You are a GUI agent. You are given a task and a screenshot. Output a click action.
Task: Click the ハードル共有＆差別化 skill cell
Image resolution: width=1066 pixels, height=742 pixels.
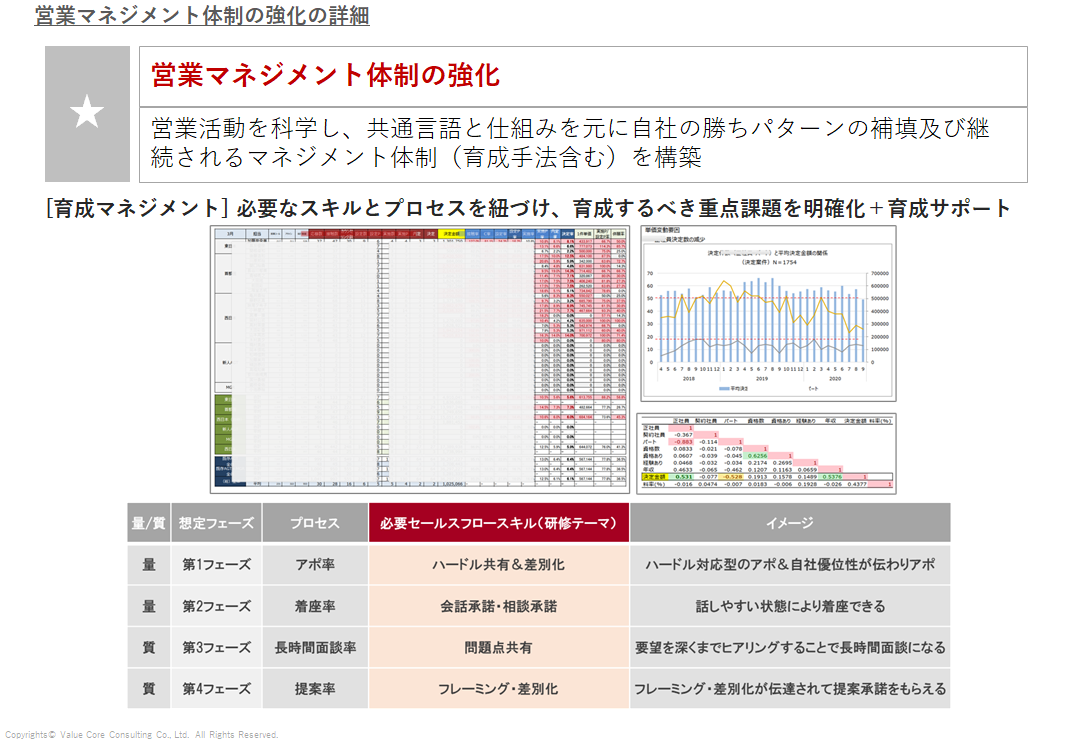[499, 565]
